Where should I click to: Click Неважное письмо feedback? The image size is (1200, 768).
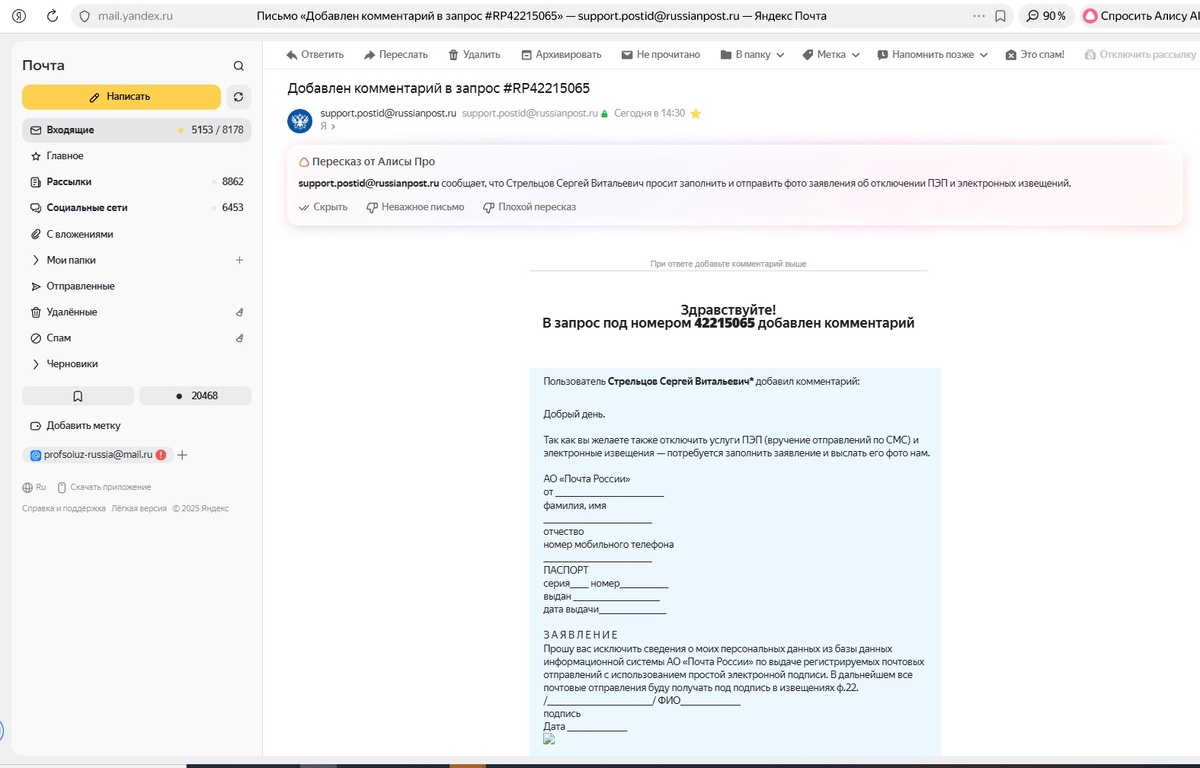pos(415,207)
